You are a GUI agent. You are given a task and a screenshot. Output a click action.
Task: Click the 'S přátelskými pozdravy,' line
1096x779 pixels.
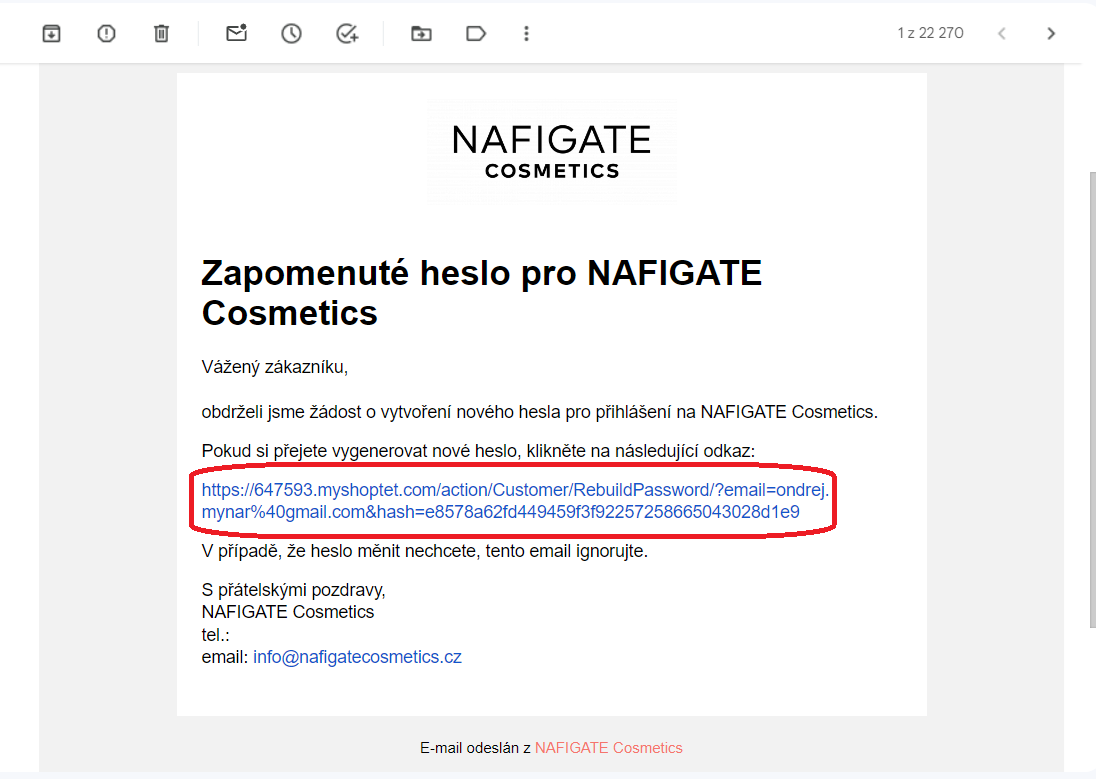(294, 589)
